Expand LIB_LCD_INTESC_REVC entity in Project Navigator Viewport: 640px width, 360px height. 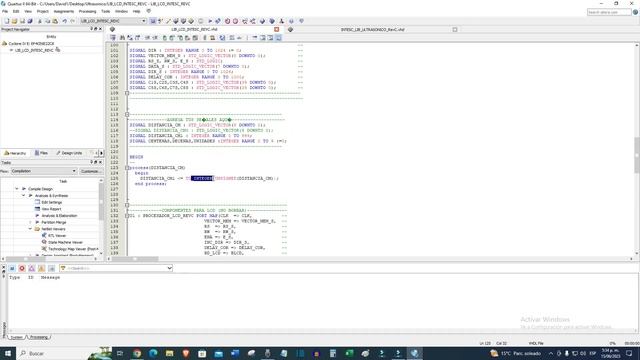coord(11,50)
